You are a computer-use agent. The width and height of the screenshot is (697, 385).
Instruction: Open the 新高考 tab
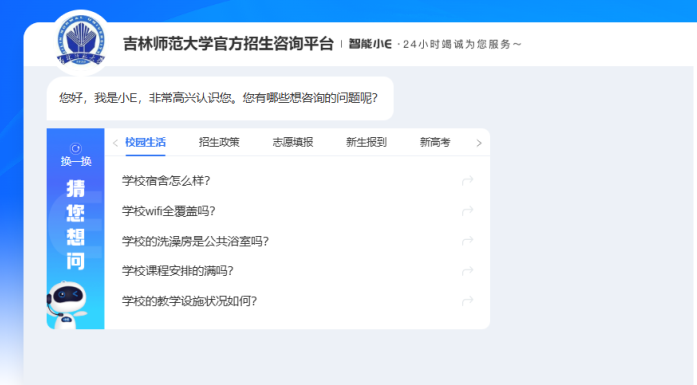click(435, 142)
